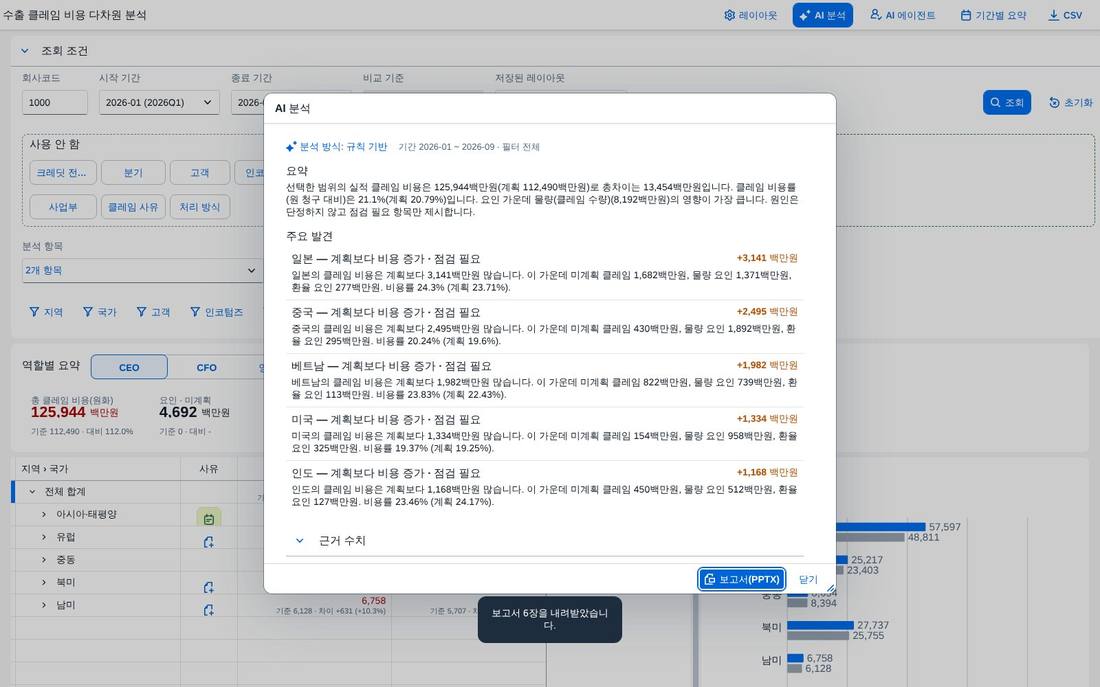Grab the dialog resize handle icon

coord(831,588)
